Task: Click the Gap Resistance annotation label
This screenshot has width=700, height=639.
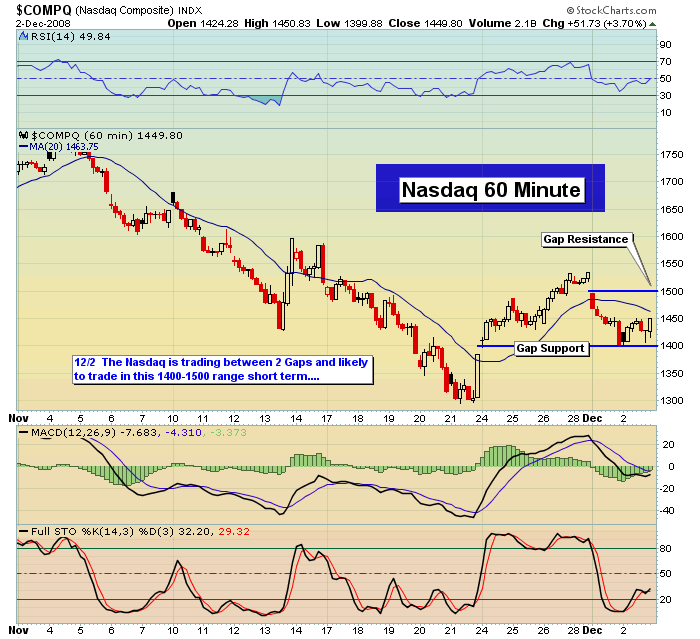Action: pyautogui.click(x=586, y=239)
